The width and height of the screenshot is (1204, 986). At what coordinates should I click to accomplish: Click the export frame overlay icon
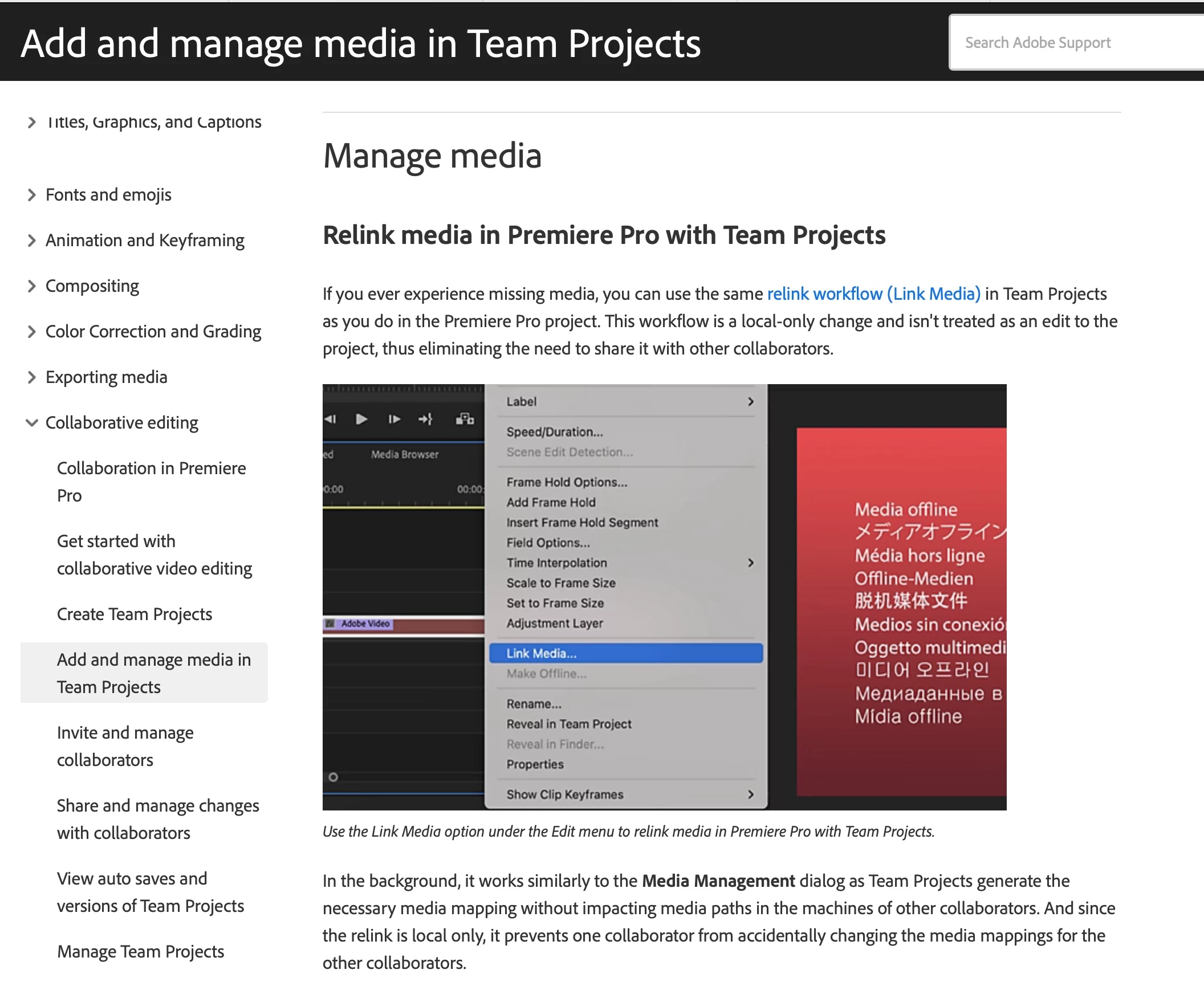point(465,419)
